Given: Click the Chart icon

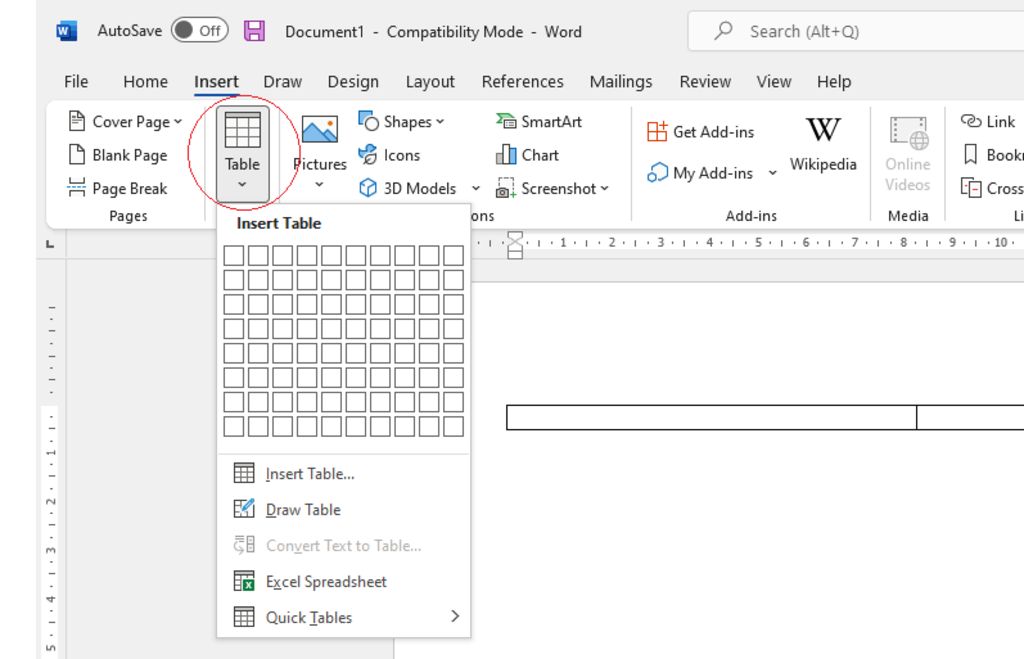Looking at the screenshot, I should tap(527, 155).
